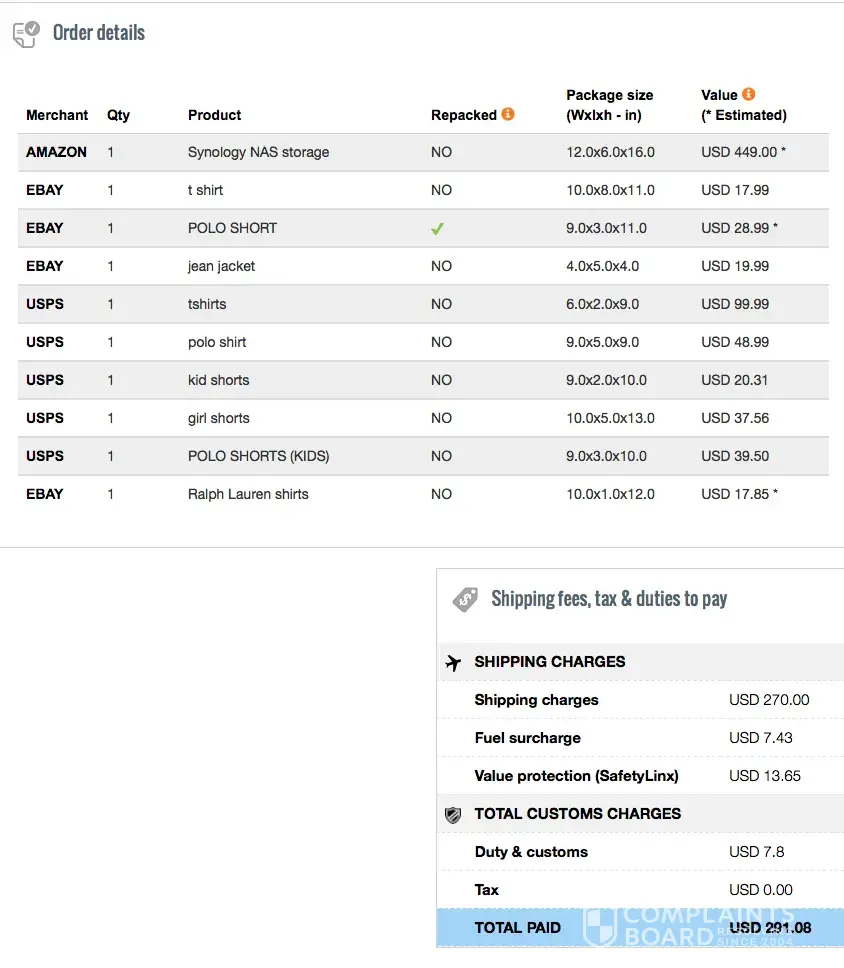844x968 pixels.
Task: Click the Fuel surcharge label
Action: [527, 738]
